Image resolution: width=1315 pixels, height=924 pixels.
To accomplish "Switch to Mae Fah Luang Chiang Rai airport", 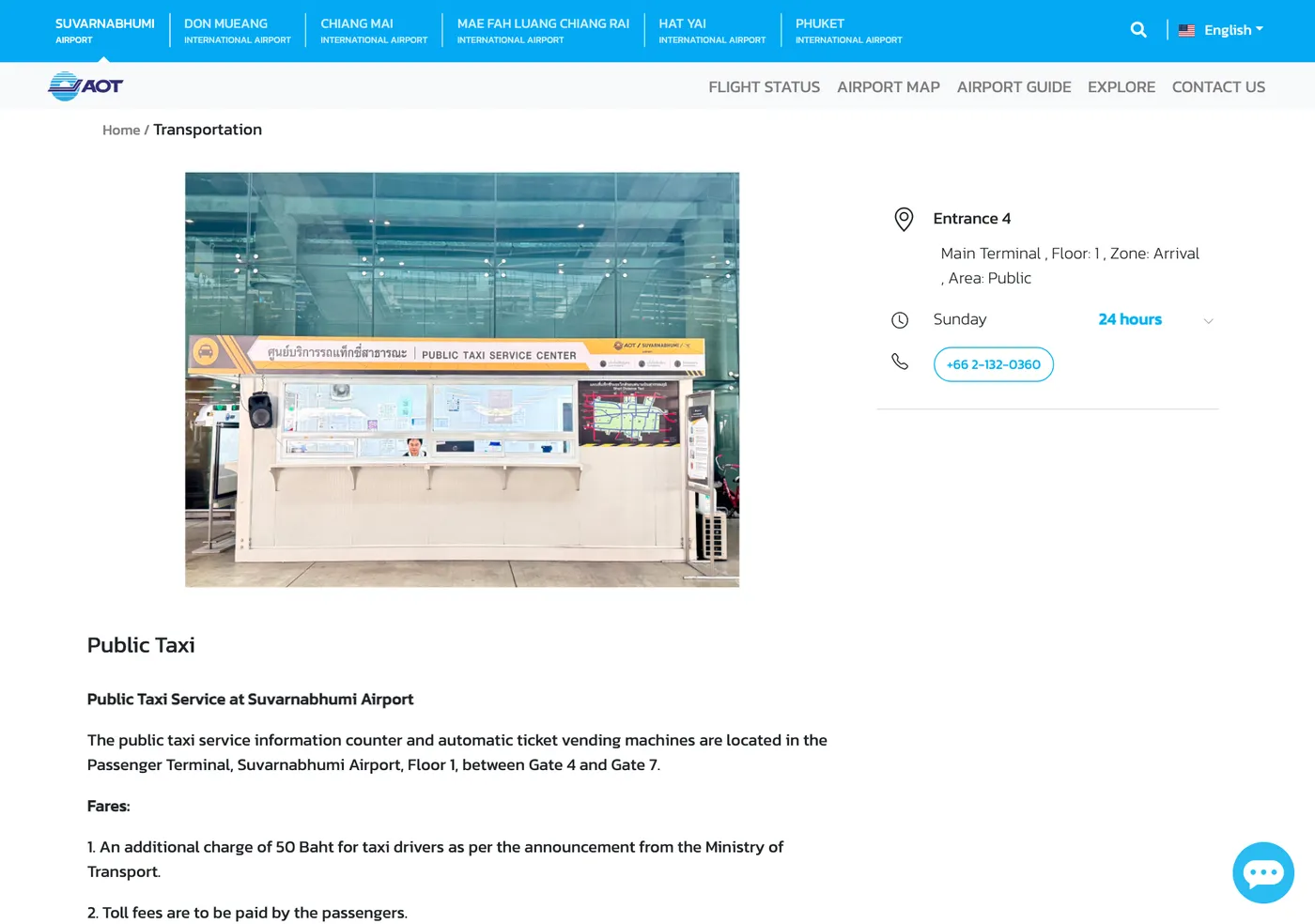I will [x=543, y=30].
